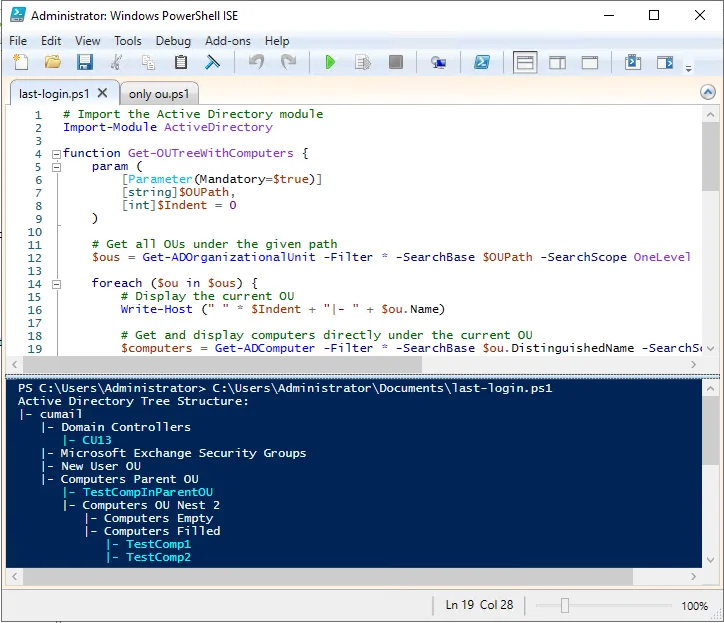Open a script with the folder icon
This screenshot has height=623, width=724.
pyautogui.click(x=53, y=62)
